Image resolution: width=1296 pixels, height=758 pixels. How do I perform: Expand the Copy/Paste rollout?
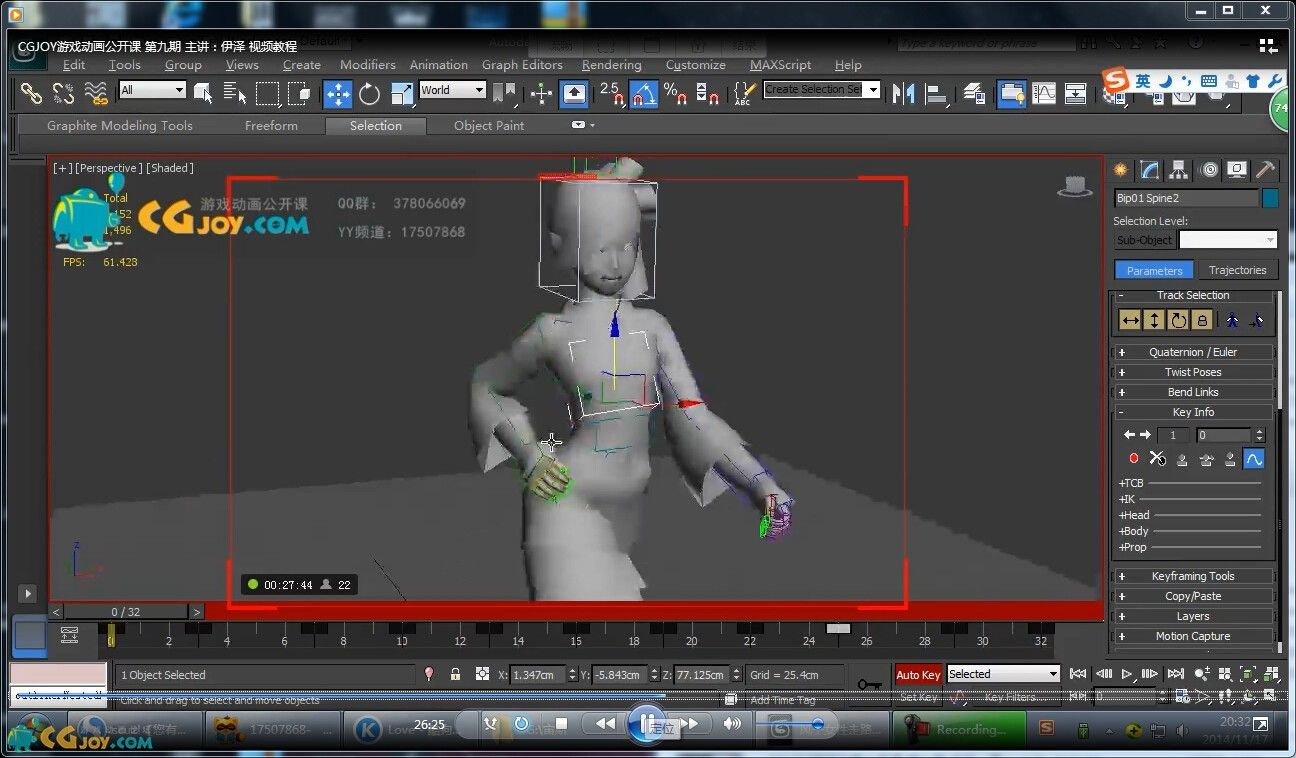coord(1193,596)
